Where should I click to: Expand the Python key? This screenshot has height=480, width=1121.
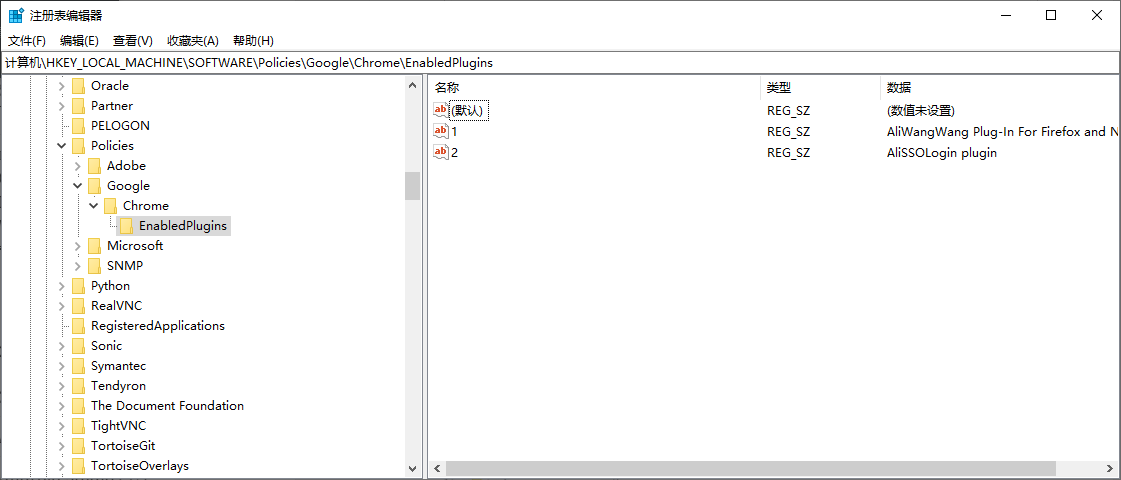(x=62, y=286)
